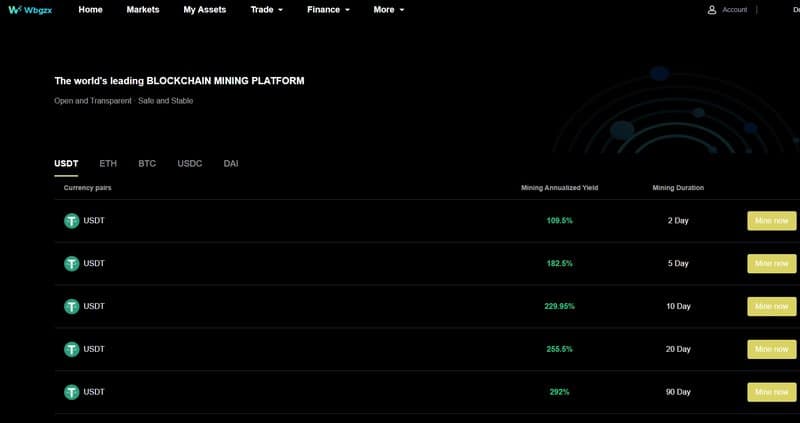Expand the More dropdown menu

click(388, 10)
